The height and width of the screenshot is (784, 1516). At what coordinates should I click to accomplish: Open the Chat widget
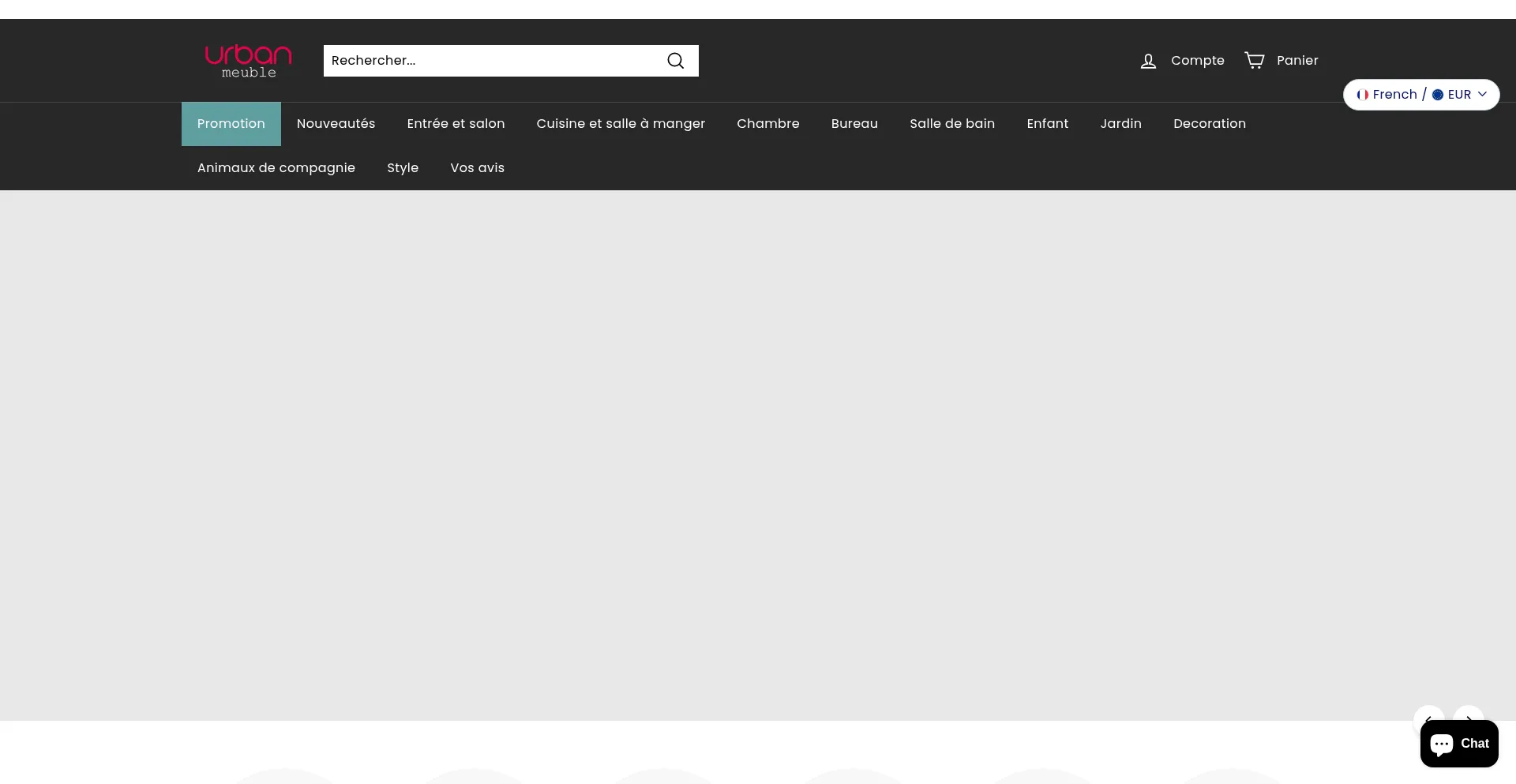(1459, 744)
